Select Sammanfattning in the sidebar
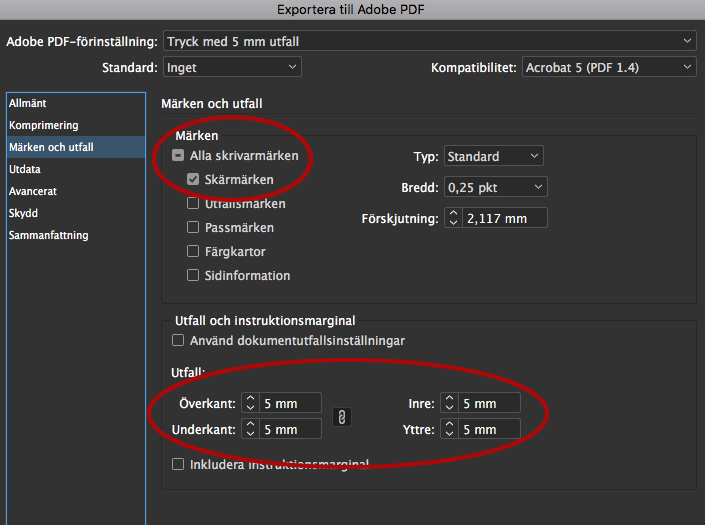The height and width of the screenshot is (525, 705). 76,235
